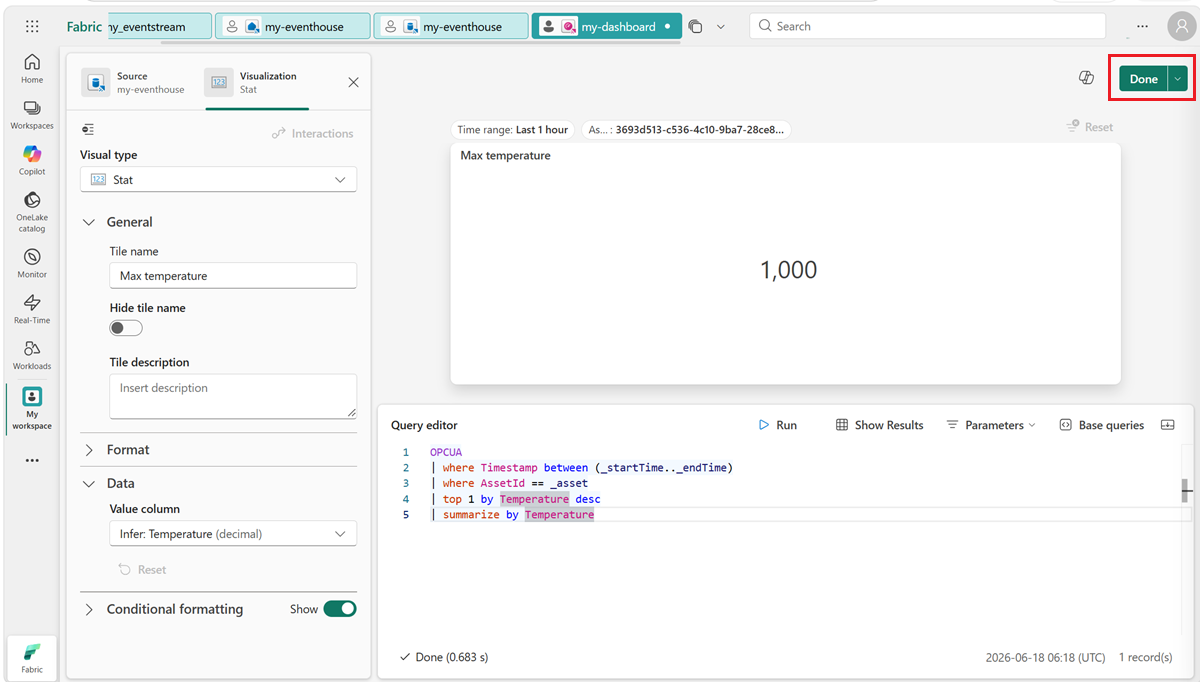1200x682 pixels.
Task: Switch to the first my-eventhouse tab
Action: pyautogui.click(x=292, y=27)
